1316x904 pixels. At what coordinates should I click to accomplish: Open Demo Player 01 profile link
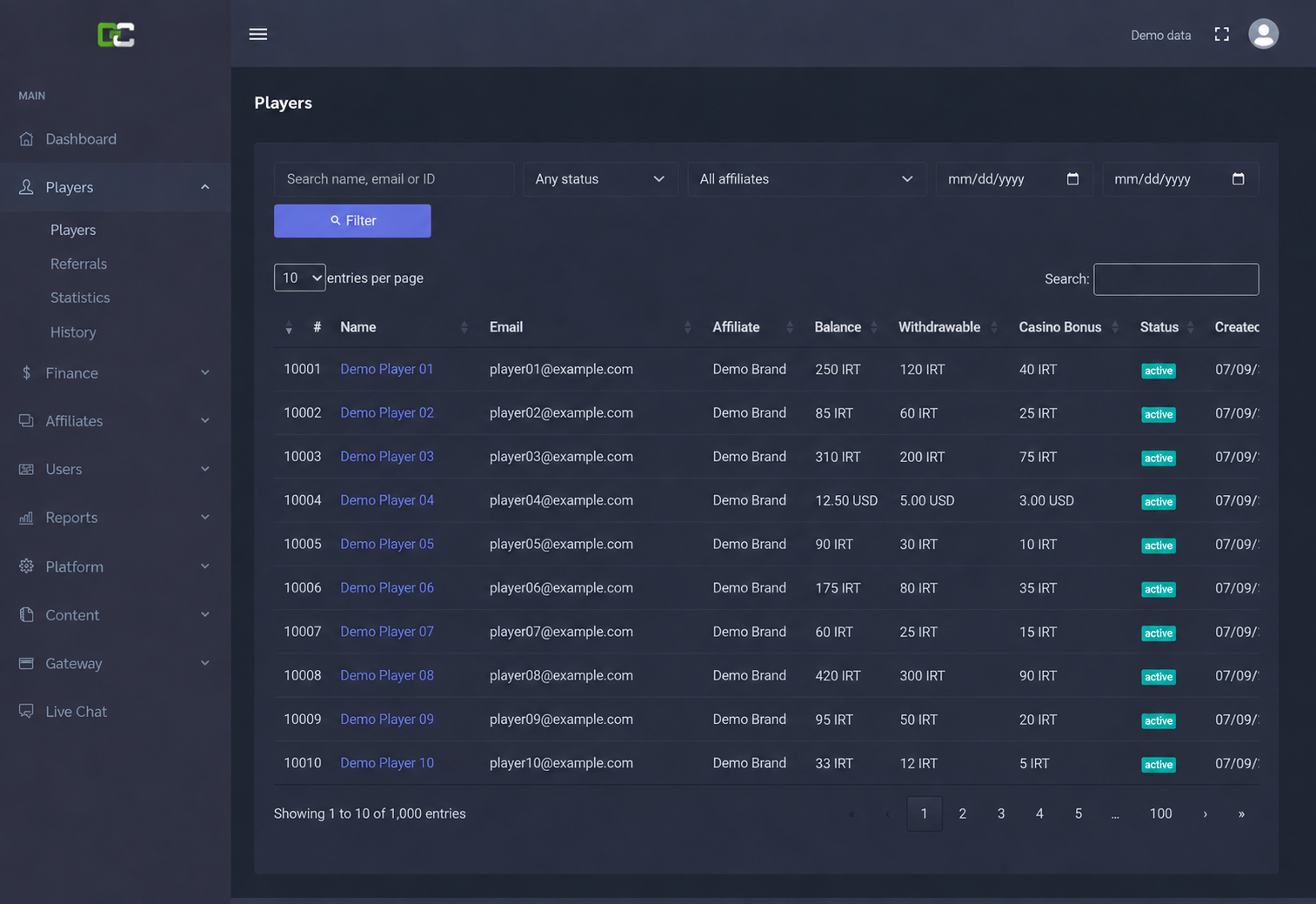387,369
